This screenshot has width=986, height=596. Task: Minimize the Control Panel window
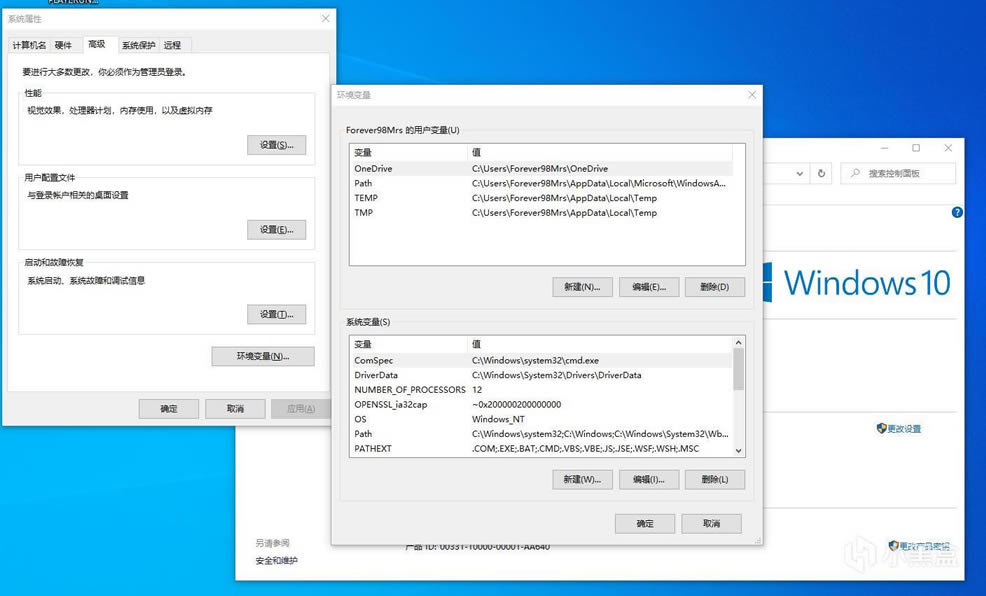(885, 148)
